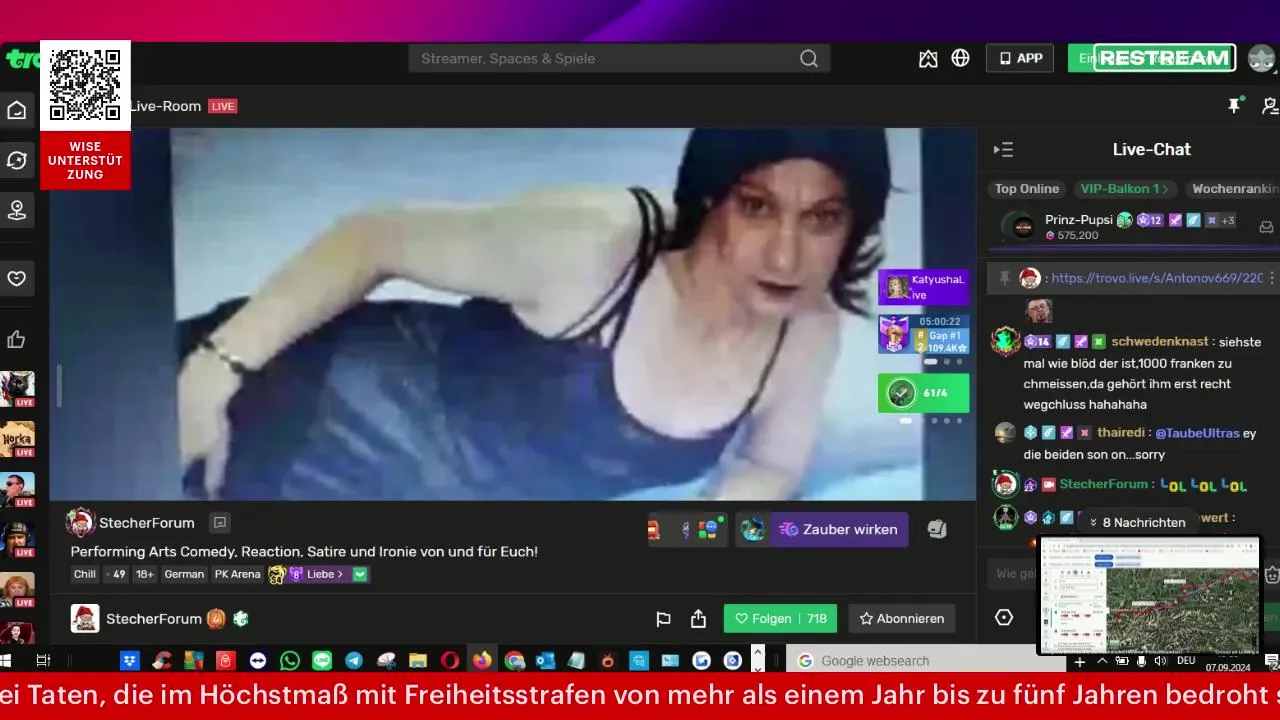Open LINE app from the taskbar
The image size is (1280, 720).
pyautogui.click(x=322, y=660)
